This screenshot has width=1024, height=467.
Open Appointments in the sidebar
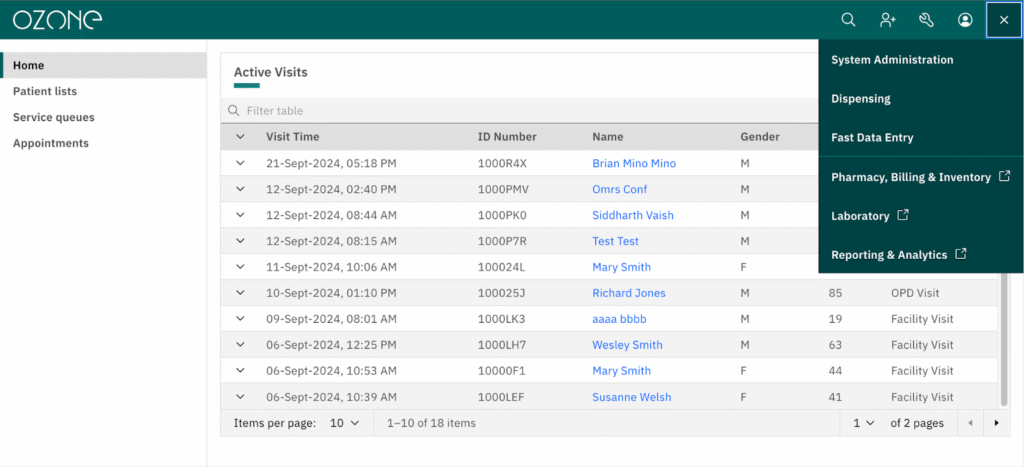(x=103, y=143)
